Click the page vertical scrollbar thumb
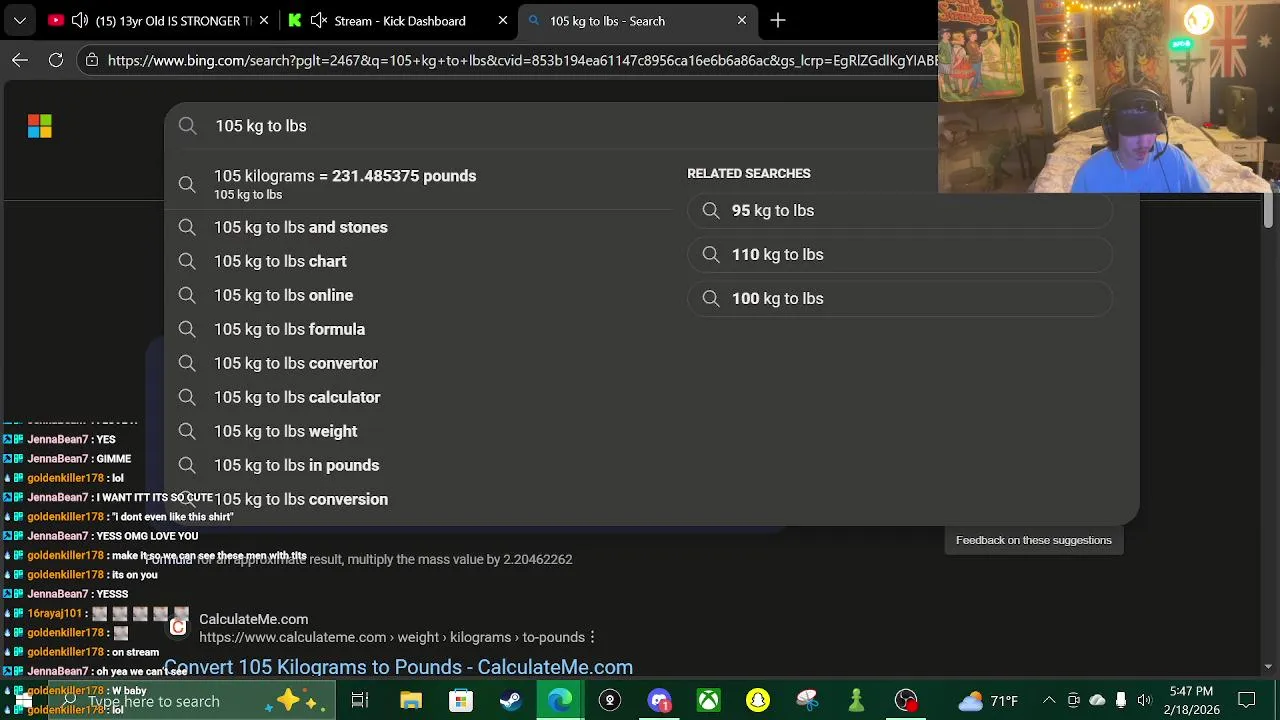This screenshot has width=1280, height=720. [1268, 210]
